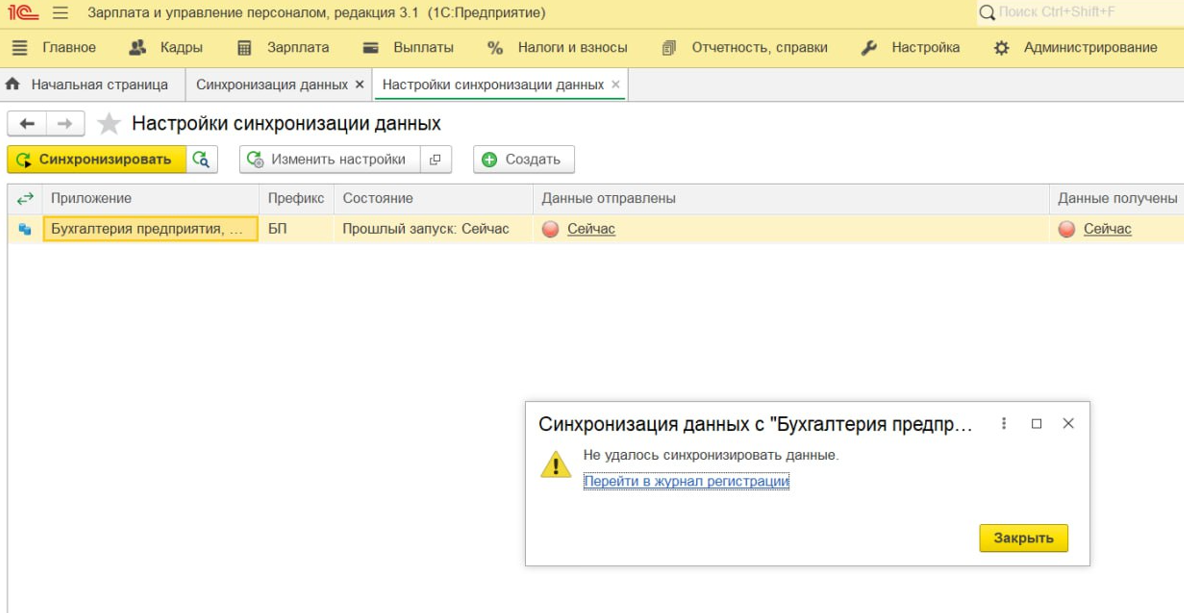The height and width of the screenshot is (613, 1184).
Task: Click the sync arrows column header icon
Action: click(x=25, y=198)
